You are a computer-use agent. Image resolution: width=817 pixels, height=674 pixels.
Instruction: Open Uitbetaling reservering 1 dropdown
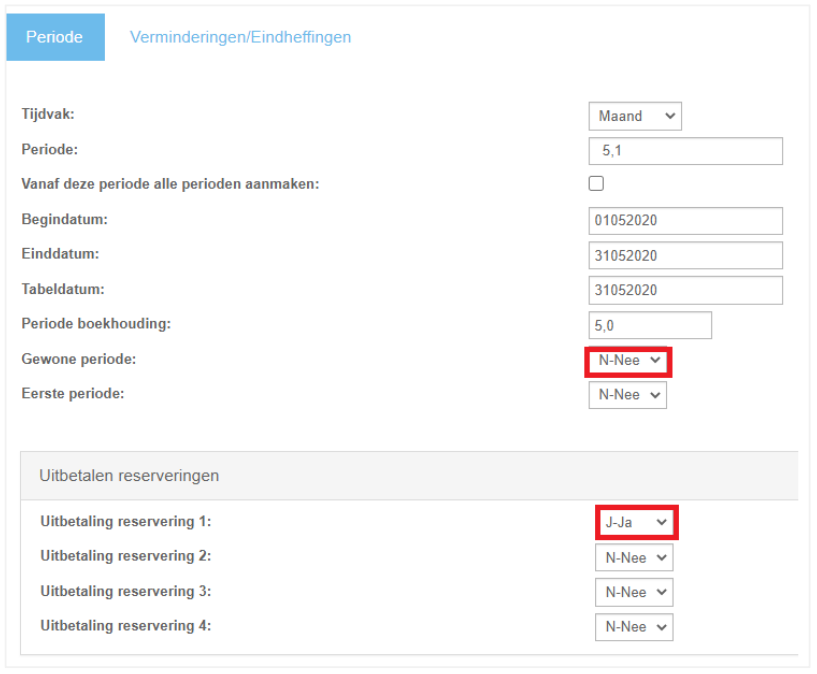[637, 522]
